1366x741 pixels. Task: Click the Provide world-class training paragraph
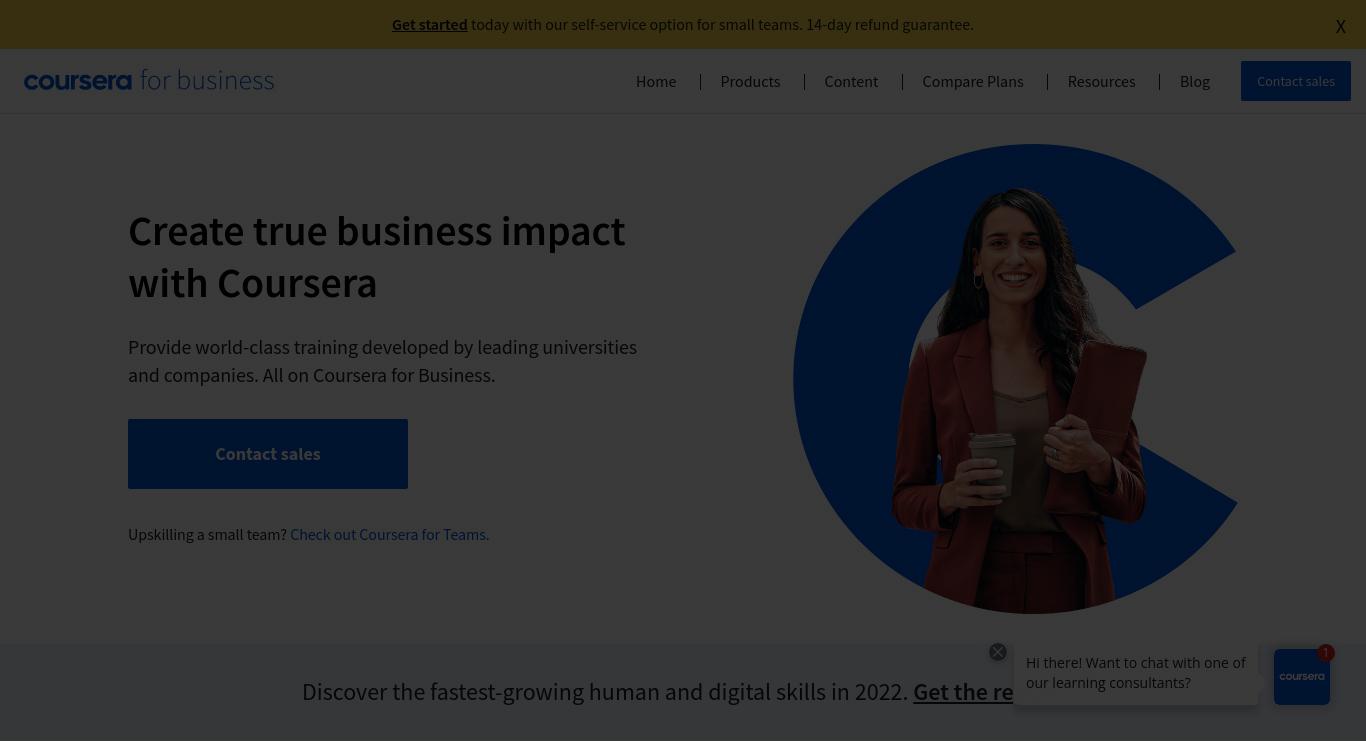click(x=382, y=361)
